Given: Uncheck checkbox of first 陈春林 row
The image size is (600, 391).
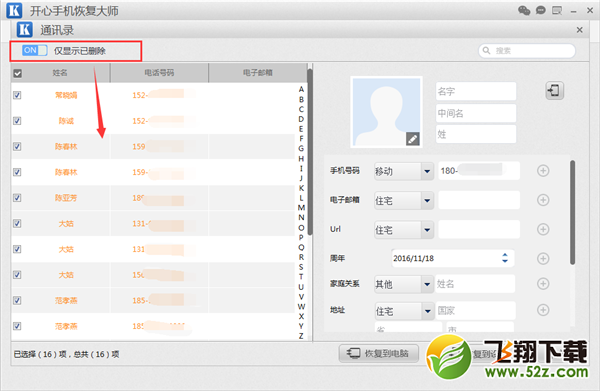Looking at the screenshot, I should click(x=17, y=146).
